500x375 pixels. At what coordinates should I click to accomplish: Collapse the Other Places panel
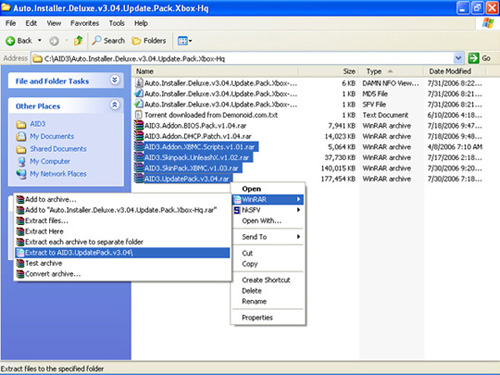pos(114,105)
